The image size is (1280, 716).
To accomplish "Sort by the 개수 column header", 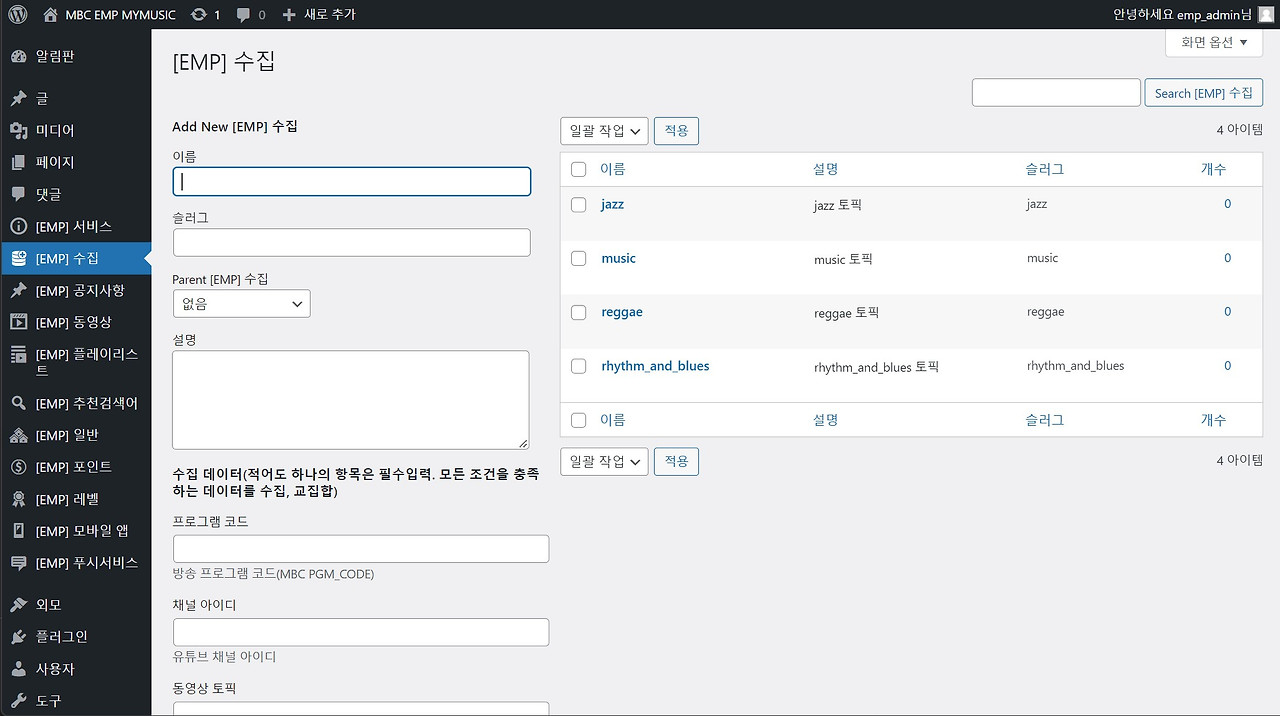I will [x=1213, y=169].
